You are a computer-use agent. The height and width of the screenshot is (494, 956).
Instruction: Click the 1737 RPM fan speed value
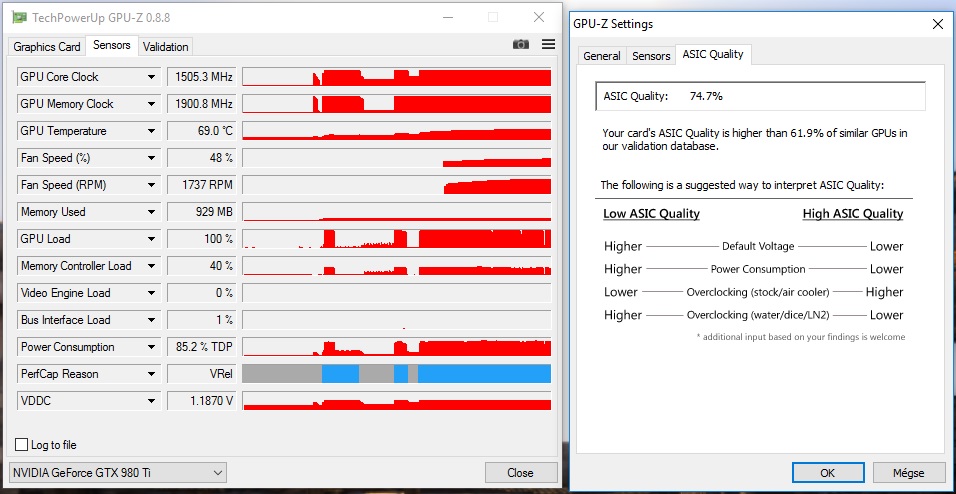(202, 185)
